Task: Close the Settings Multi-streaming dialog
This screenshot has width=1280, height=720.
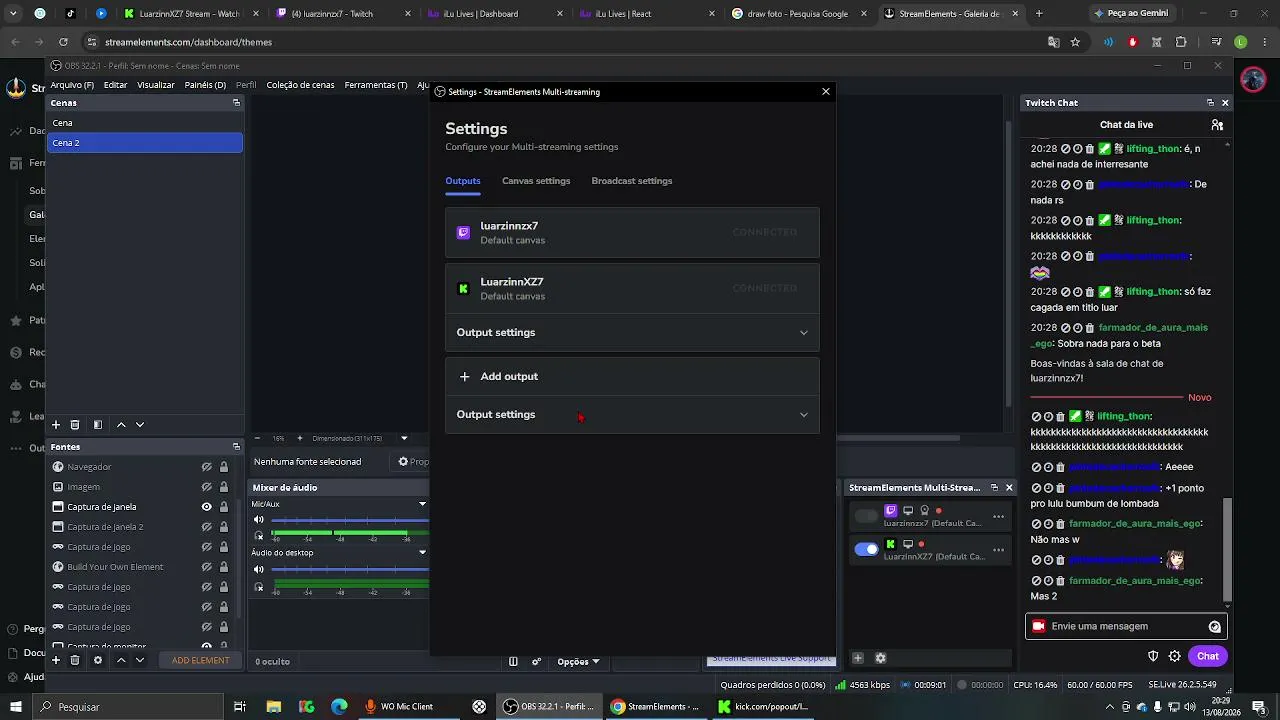Action: [x=825, y=91]
